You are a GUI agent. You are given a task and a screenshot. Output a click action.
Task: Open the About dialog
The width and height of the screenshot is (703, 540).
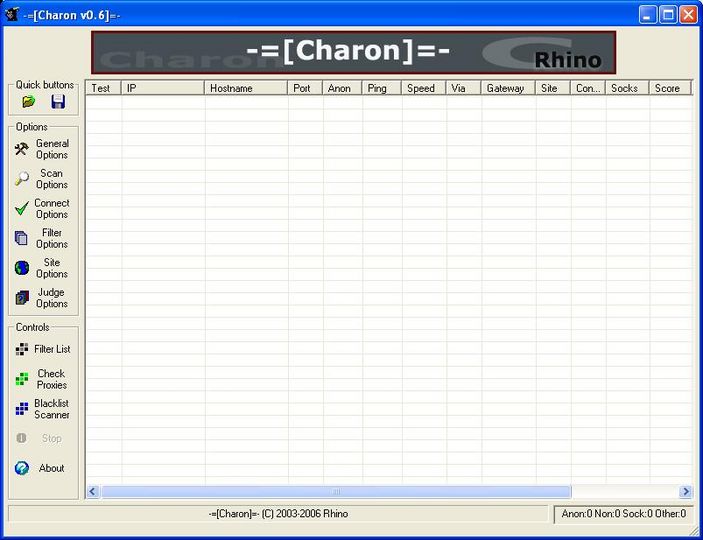[43, 468]
